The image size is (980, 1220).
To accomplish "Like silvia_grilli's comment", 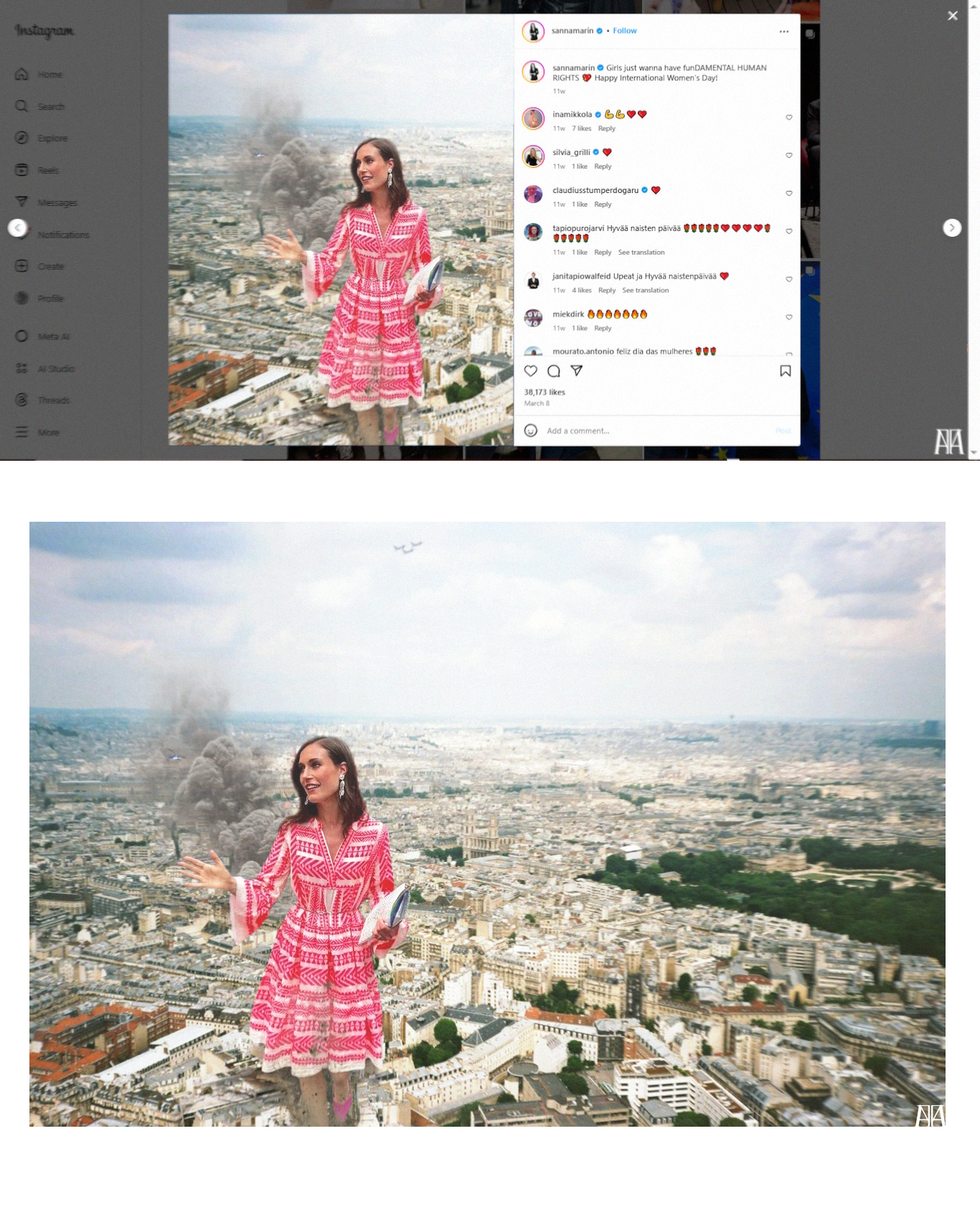I will click(788, 156).
